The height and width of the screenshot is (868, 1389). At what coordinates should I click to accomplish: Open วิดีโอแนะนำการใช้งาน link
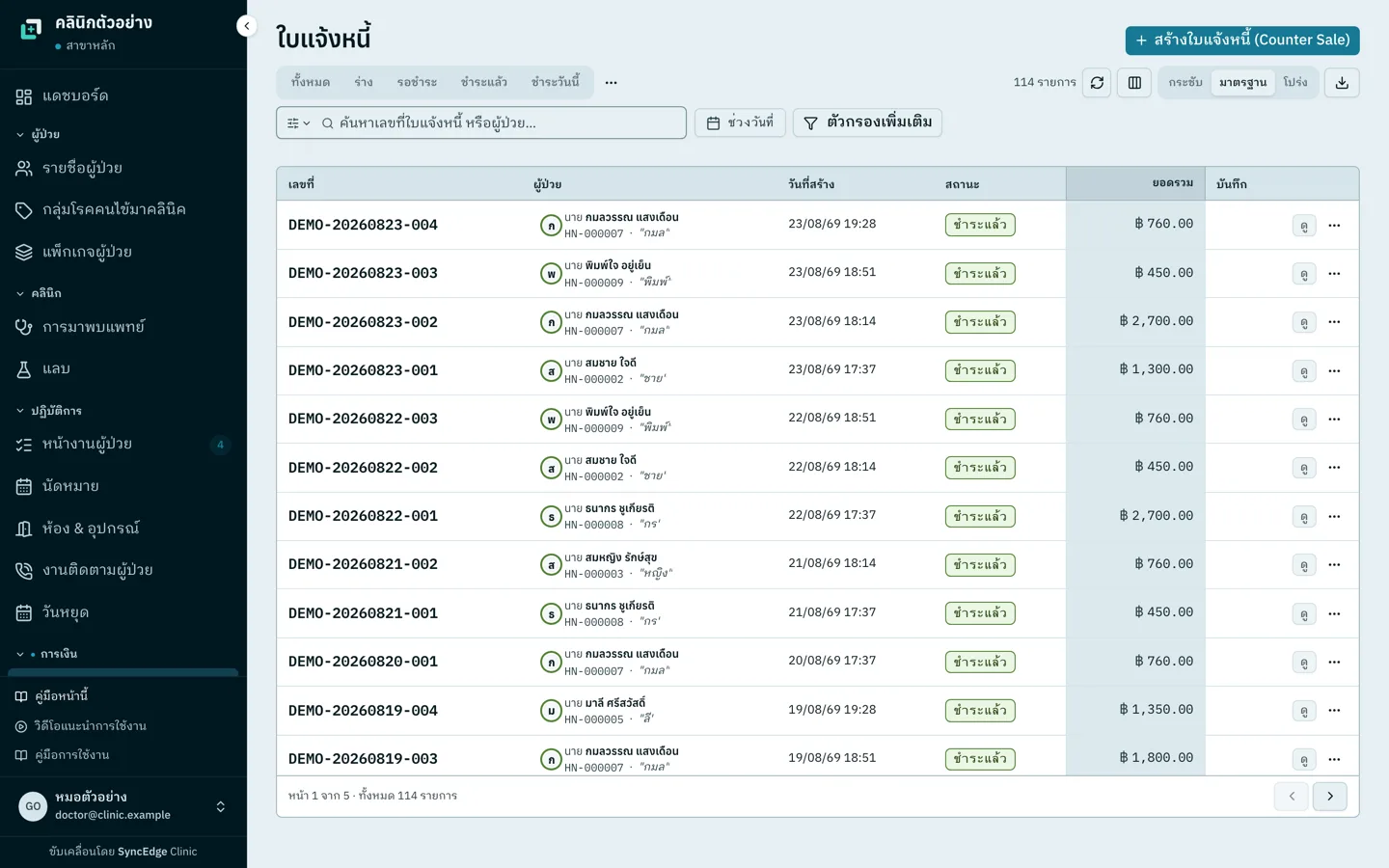coord(81,726)
